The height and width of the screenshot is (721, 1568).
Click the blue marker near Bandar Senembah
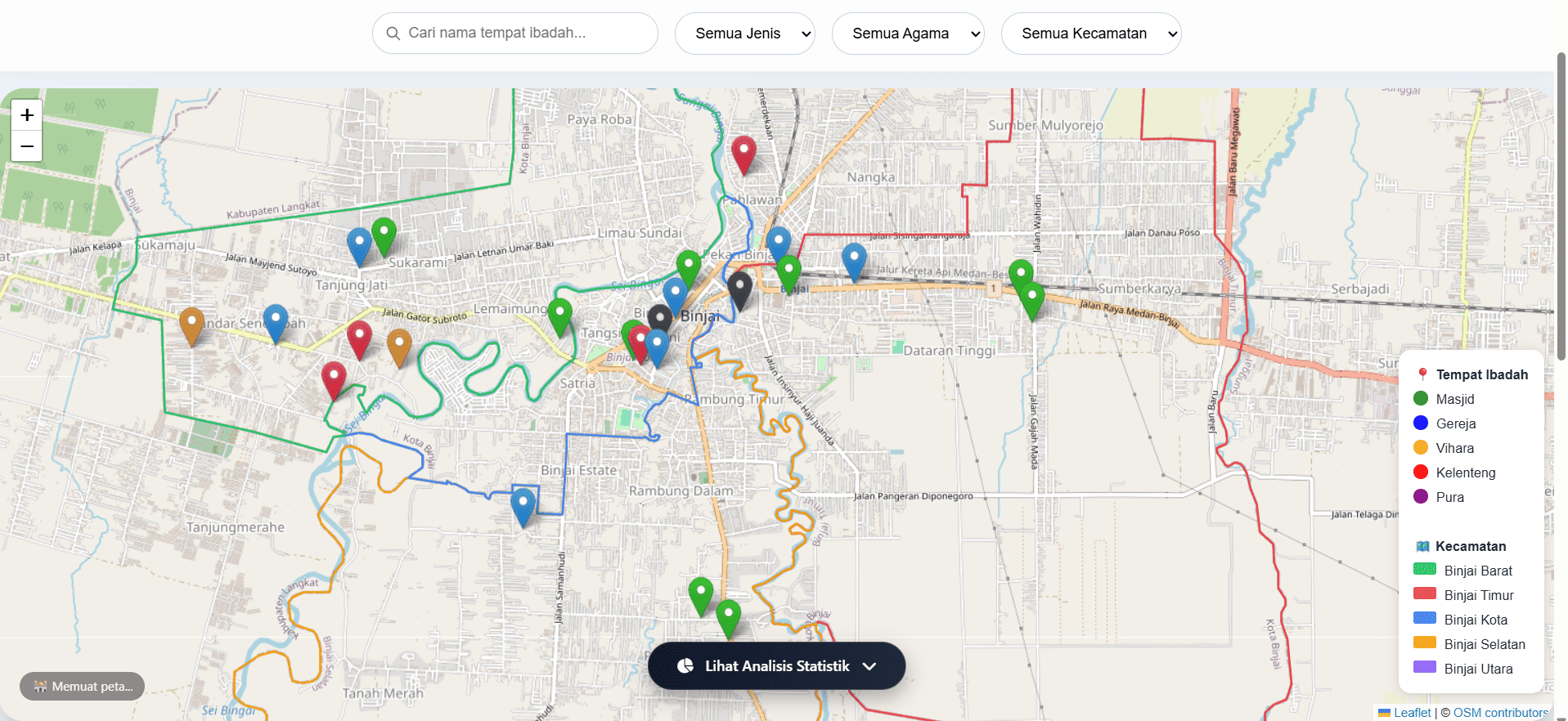coord(276,324)
